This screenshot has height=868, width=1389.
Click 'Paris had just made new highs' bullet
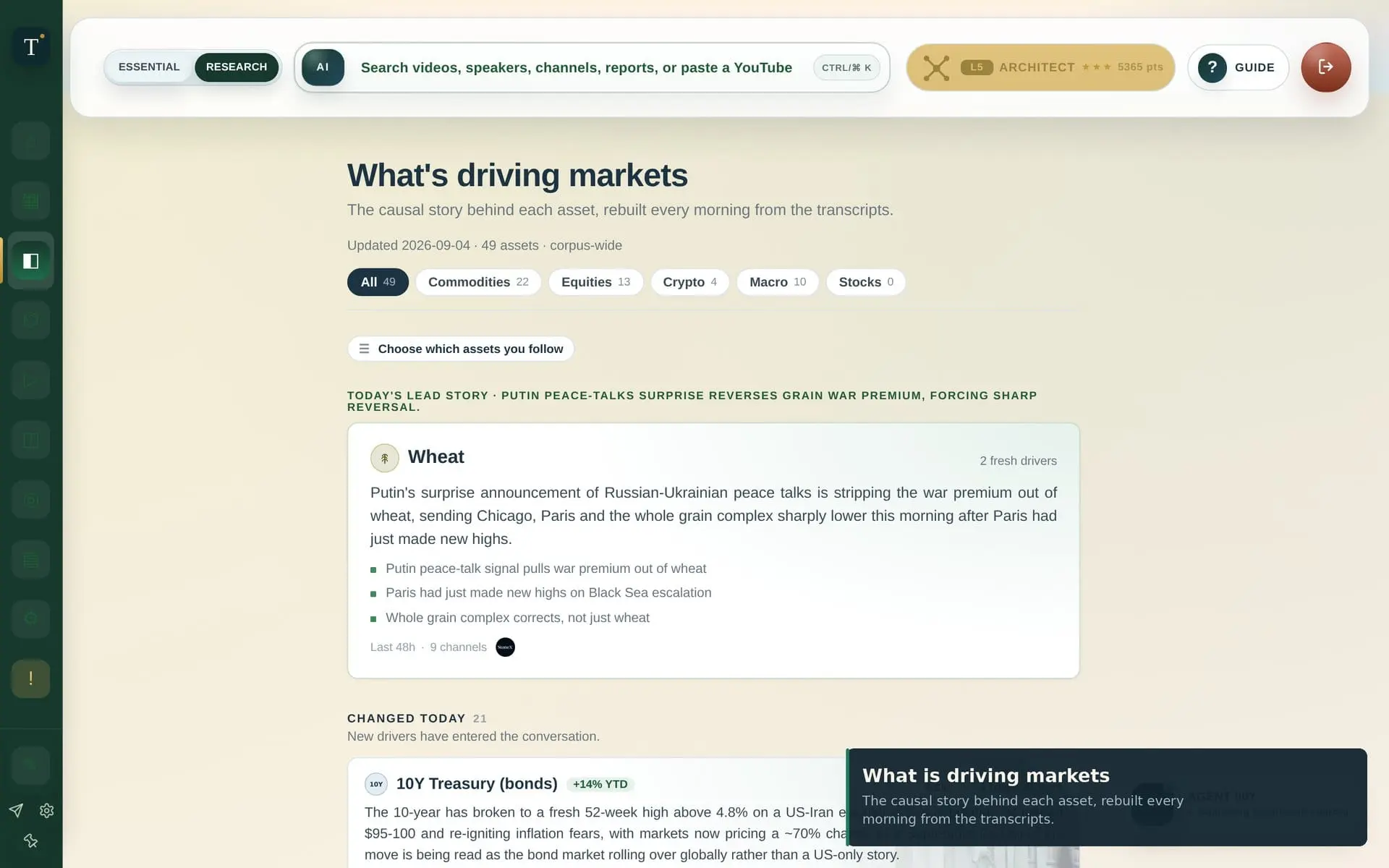point(548,593)
